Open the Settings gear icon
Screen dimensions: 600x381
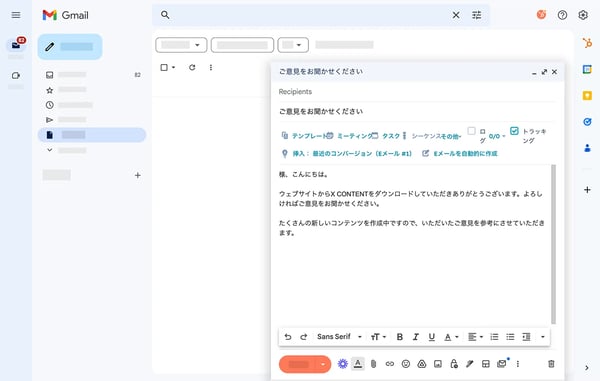pyautogui.click(x=583, y=15)
